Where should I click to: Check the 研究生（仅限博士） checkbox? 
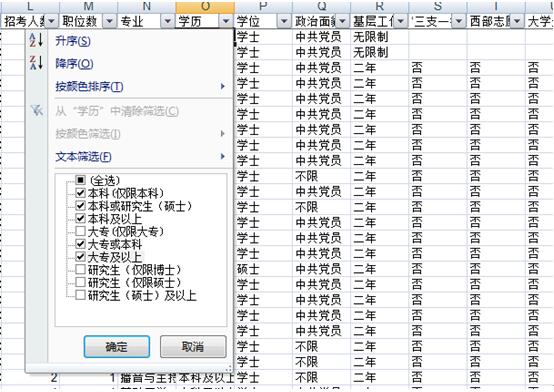(x=81, y=270)
